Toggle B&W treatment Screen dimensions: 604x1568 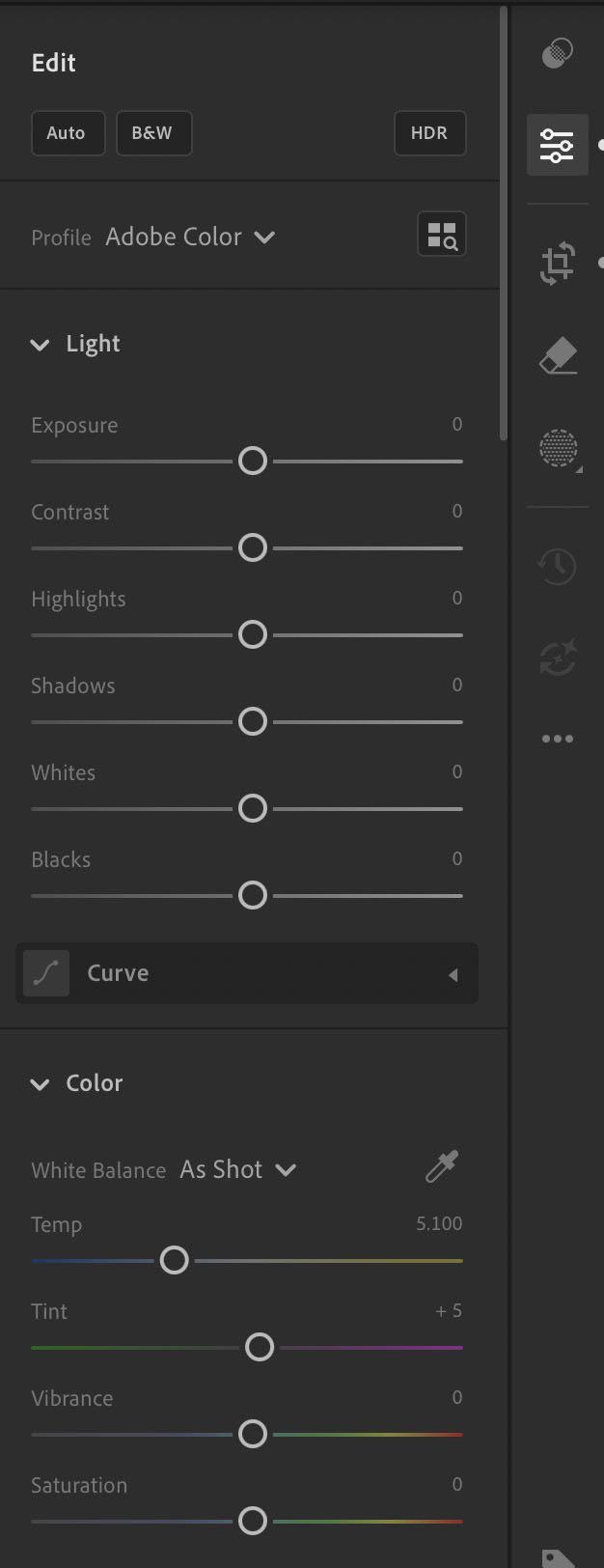click(153, 133)
